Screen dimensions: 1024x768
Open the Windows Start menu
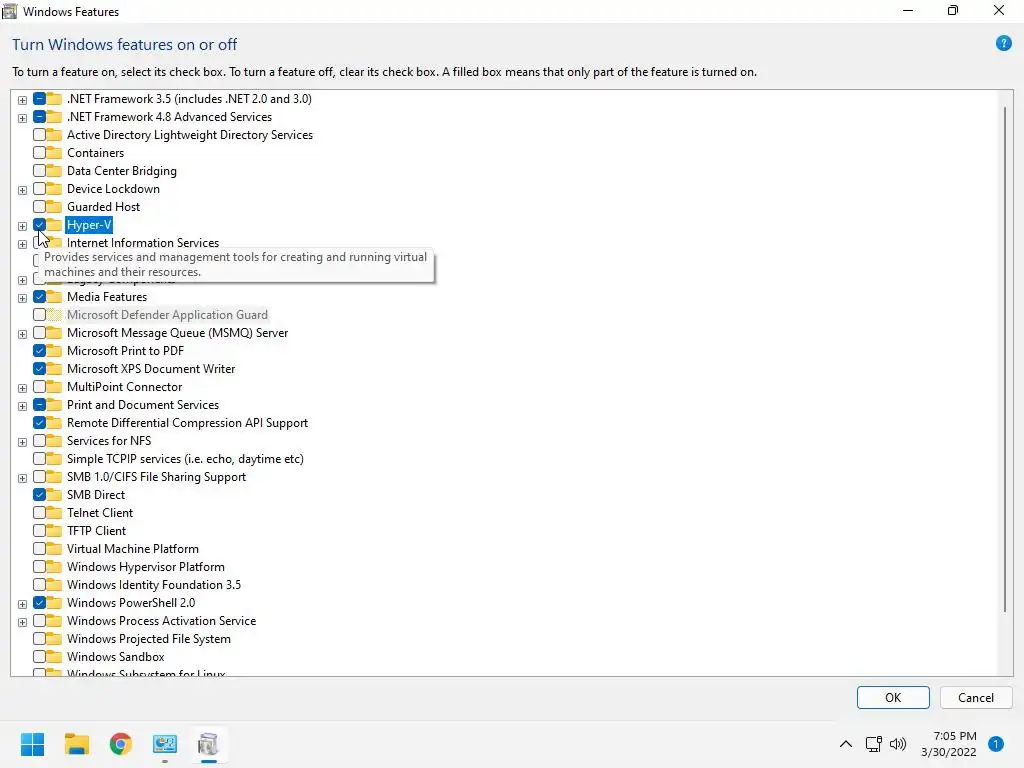tap(32, 744)
